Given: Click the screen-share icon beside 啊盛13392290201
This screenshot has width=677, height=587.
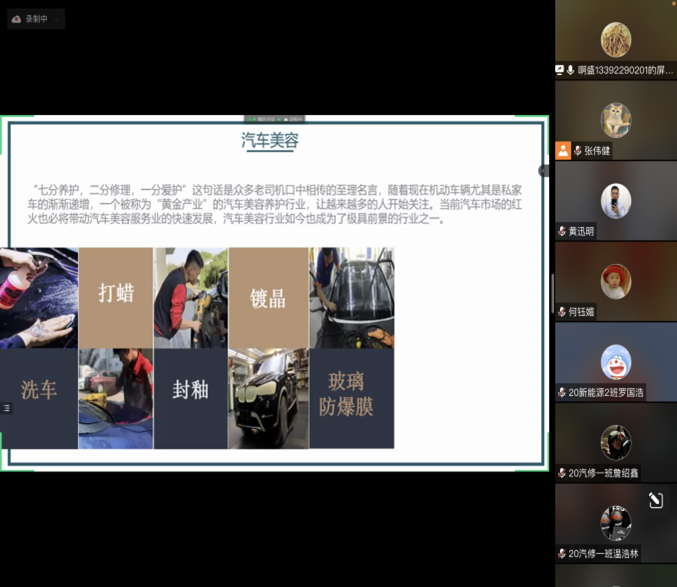Looking at the screenshot, I should point(560,71).
